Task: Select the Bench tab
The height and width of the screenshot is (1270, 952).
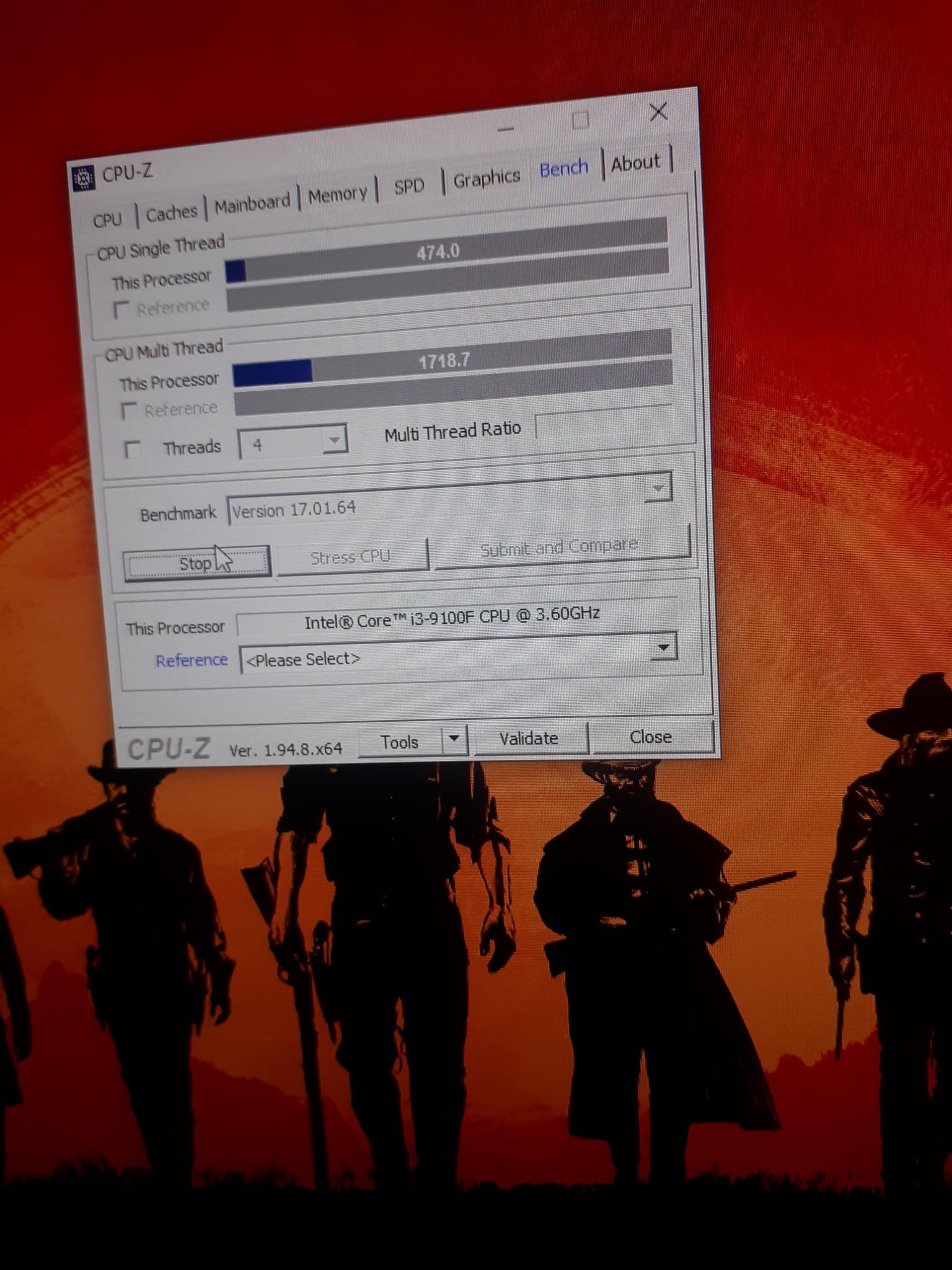Action: click(563, 168)
